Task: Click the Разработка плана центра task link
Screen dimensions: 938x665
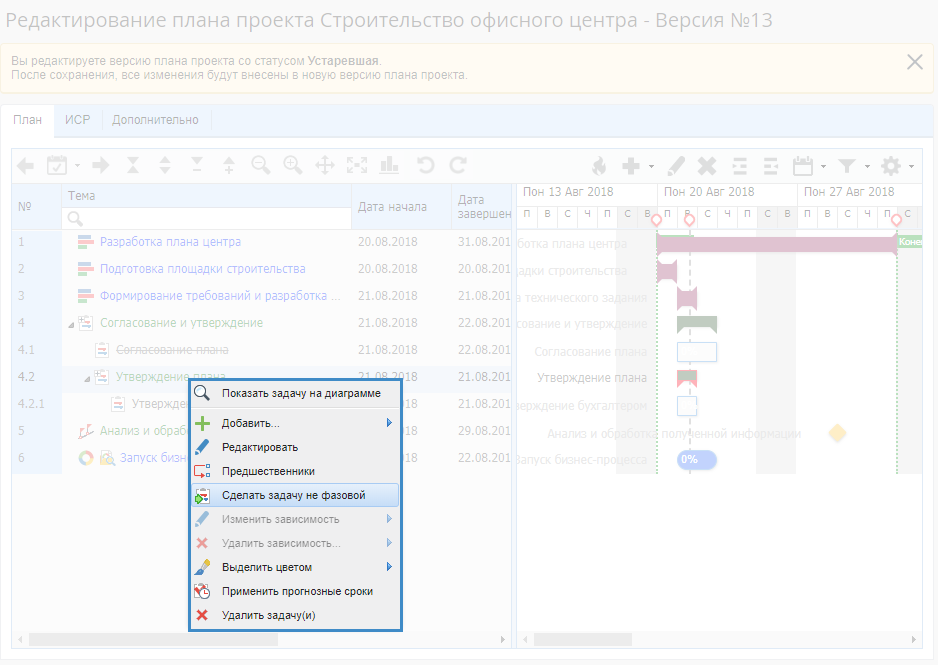Action: click(170, 242)
